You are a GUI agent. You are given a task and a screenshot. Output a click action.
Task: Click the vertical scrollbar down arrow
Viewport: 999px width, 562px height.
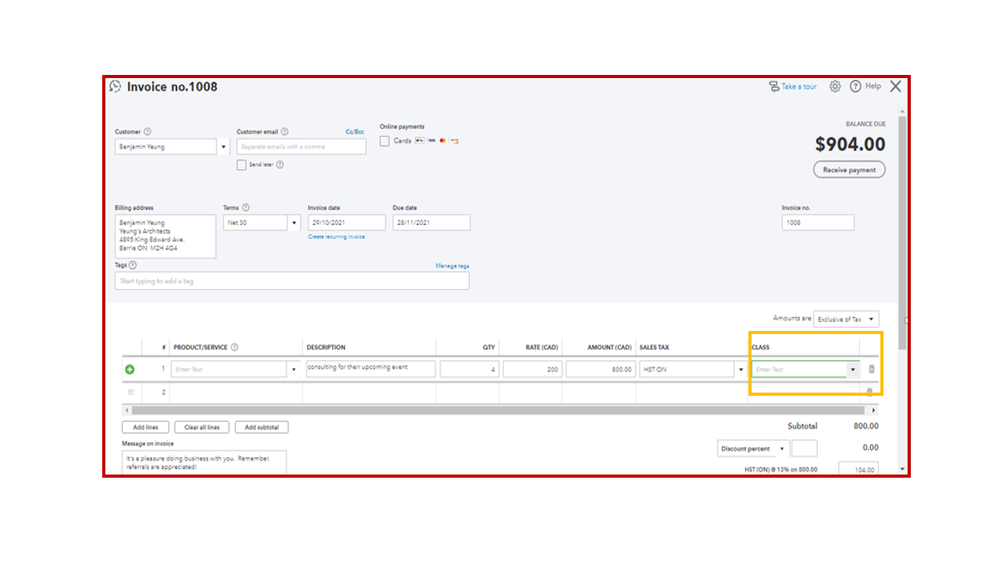(902, 469)
